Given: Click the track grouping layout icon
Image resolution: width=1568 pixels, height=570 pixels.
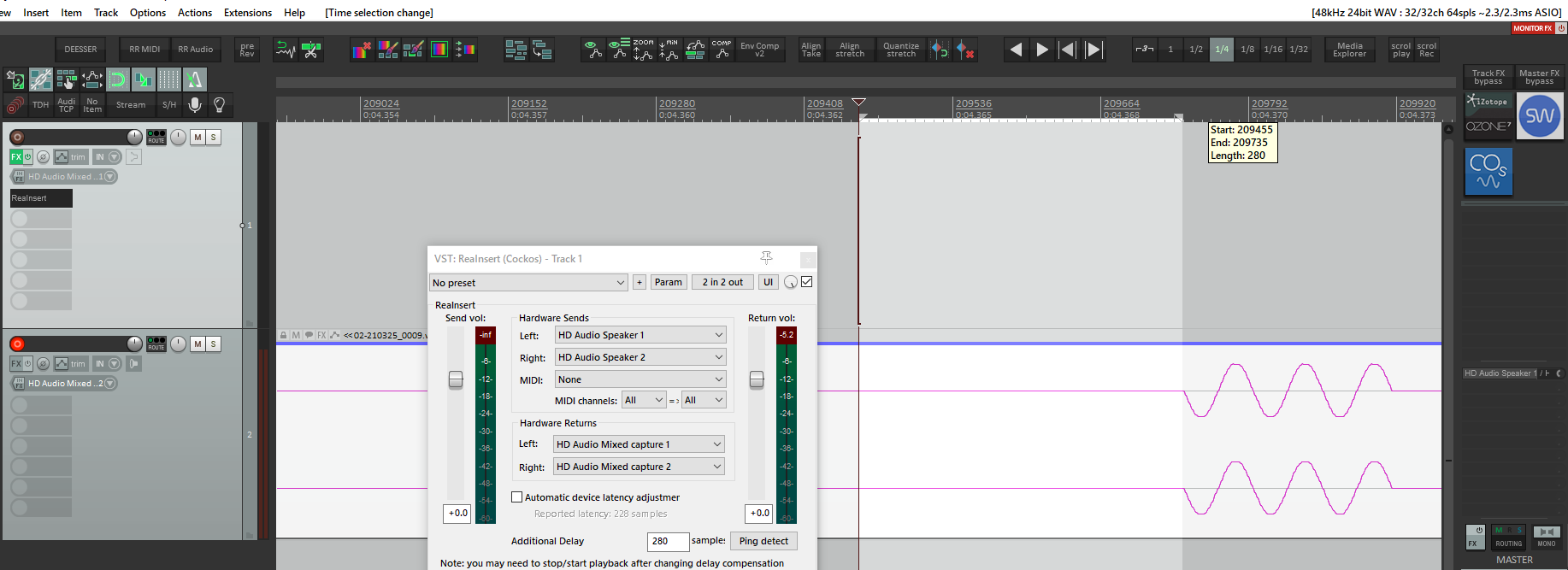Looking at the screenshot, I should click(516, 50).
